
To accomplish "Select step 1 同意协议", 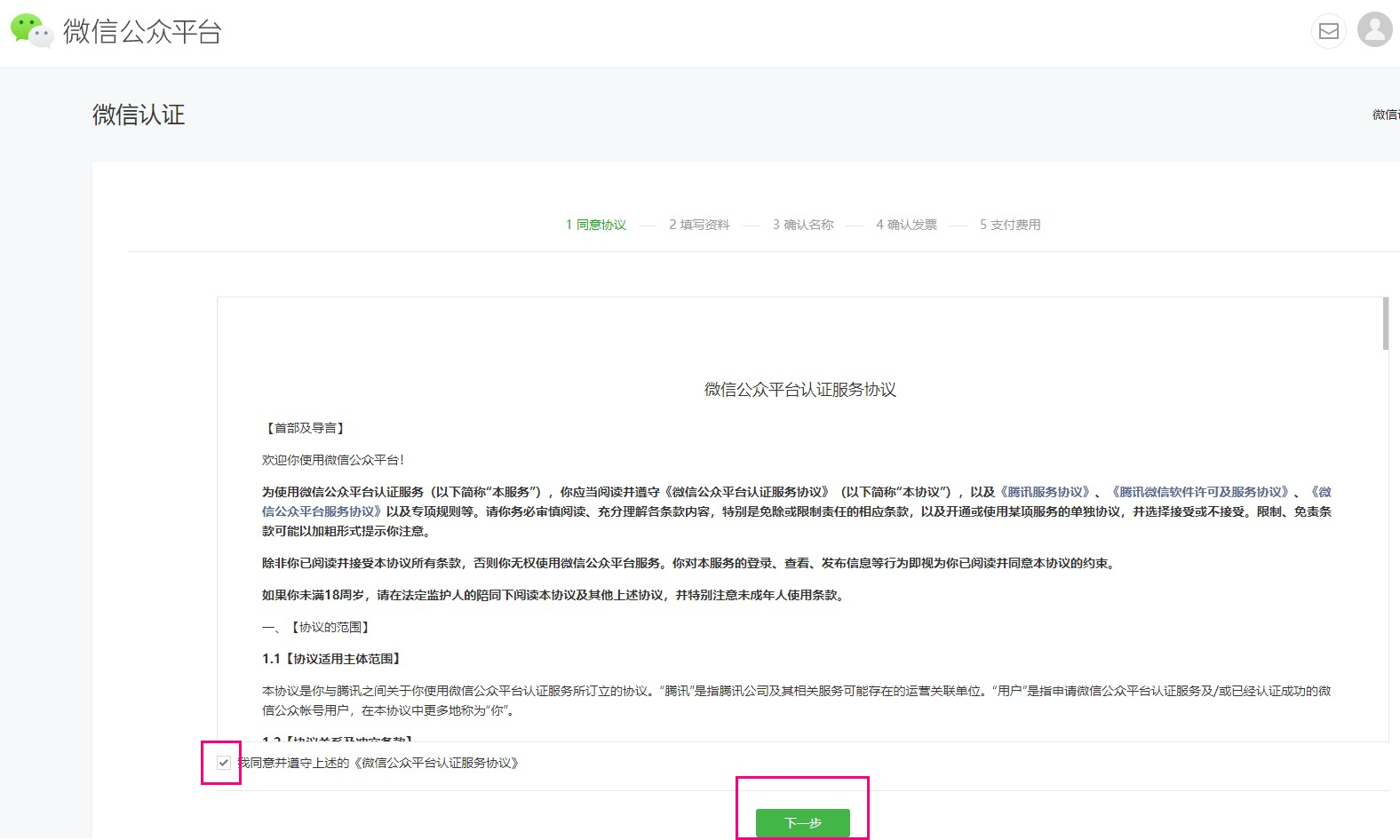I will (596, 225).
